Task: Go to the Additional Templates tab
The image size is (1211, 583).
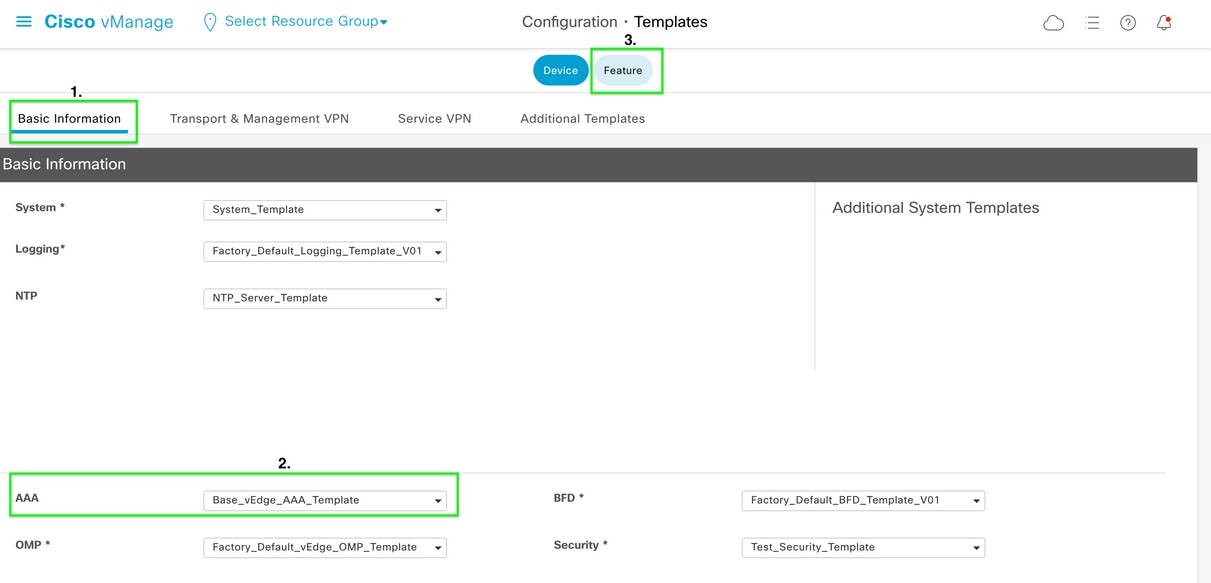Action: (582, 118)
